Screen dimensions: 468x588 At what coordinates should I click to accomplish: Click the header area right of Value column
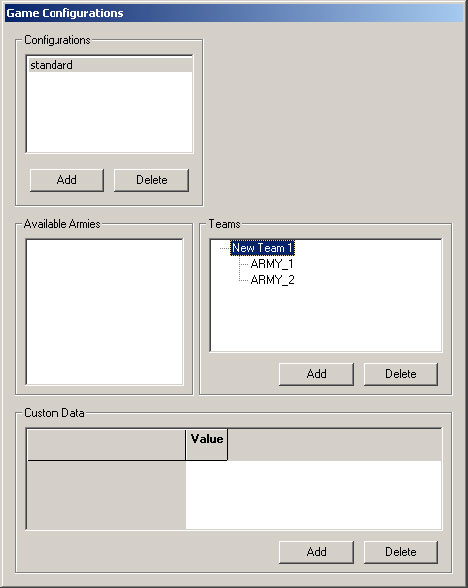[x=334, y=445]
